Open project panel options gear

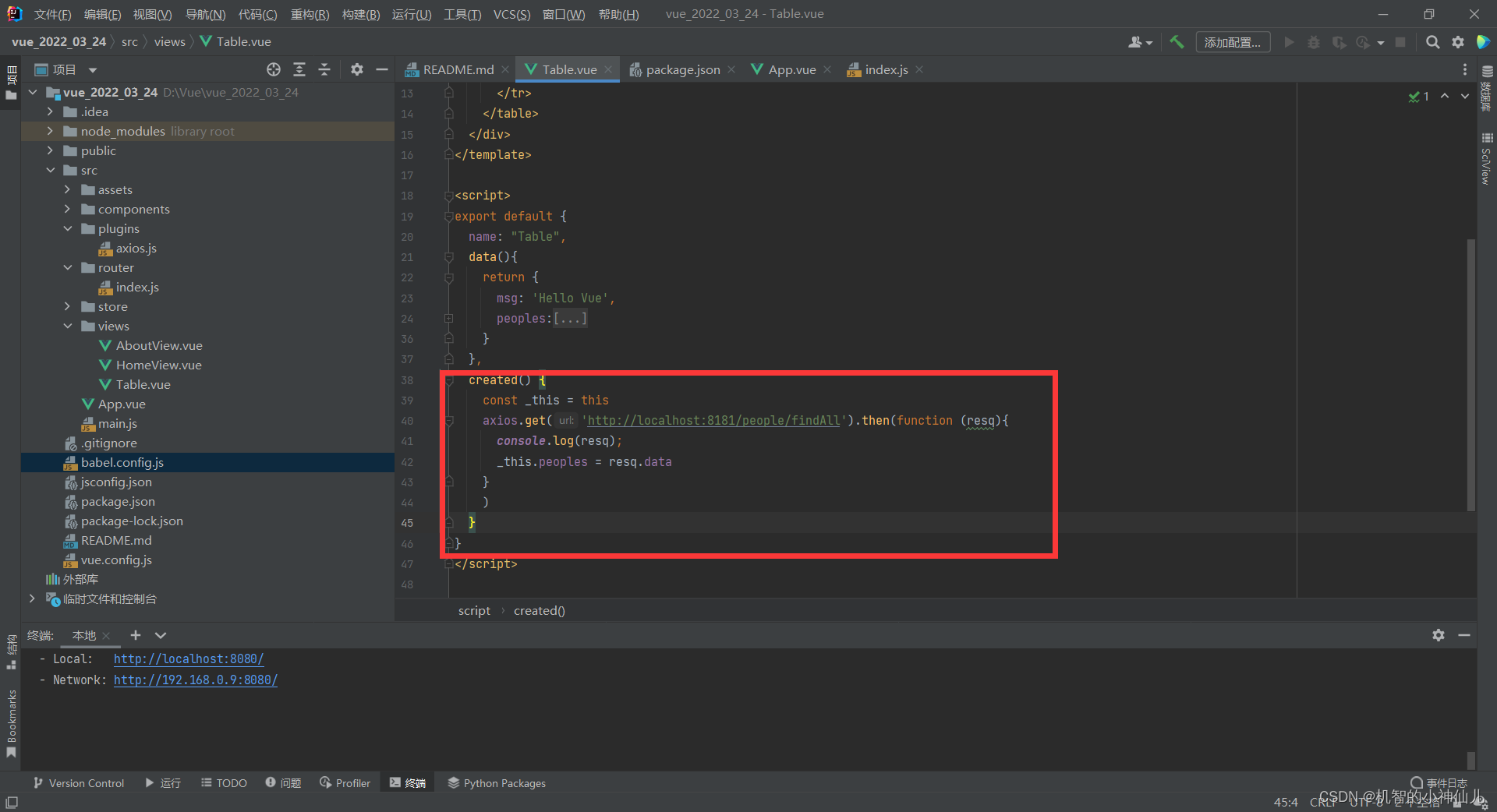pos(357,69)
